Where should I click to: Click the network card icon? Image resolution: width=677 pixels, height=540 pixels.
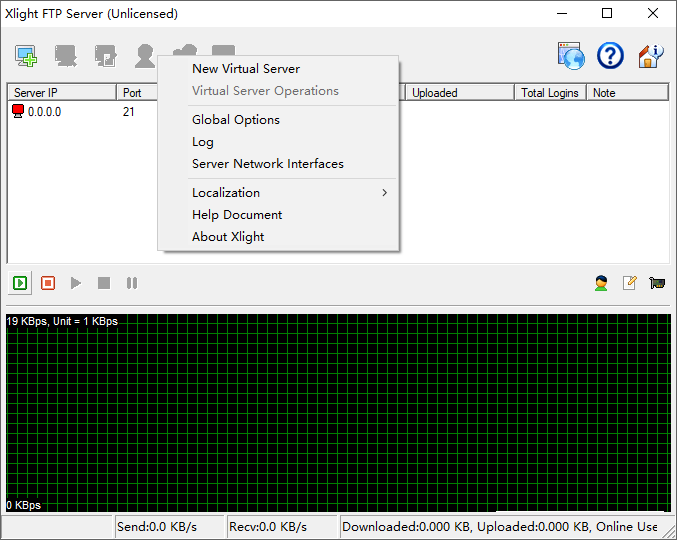(657, 283)
